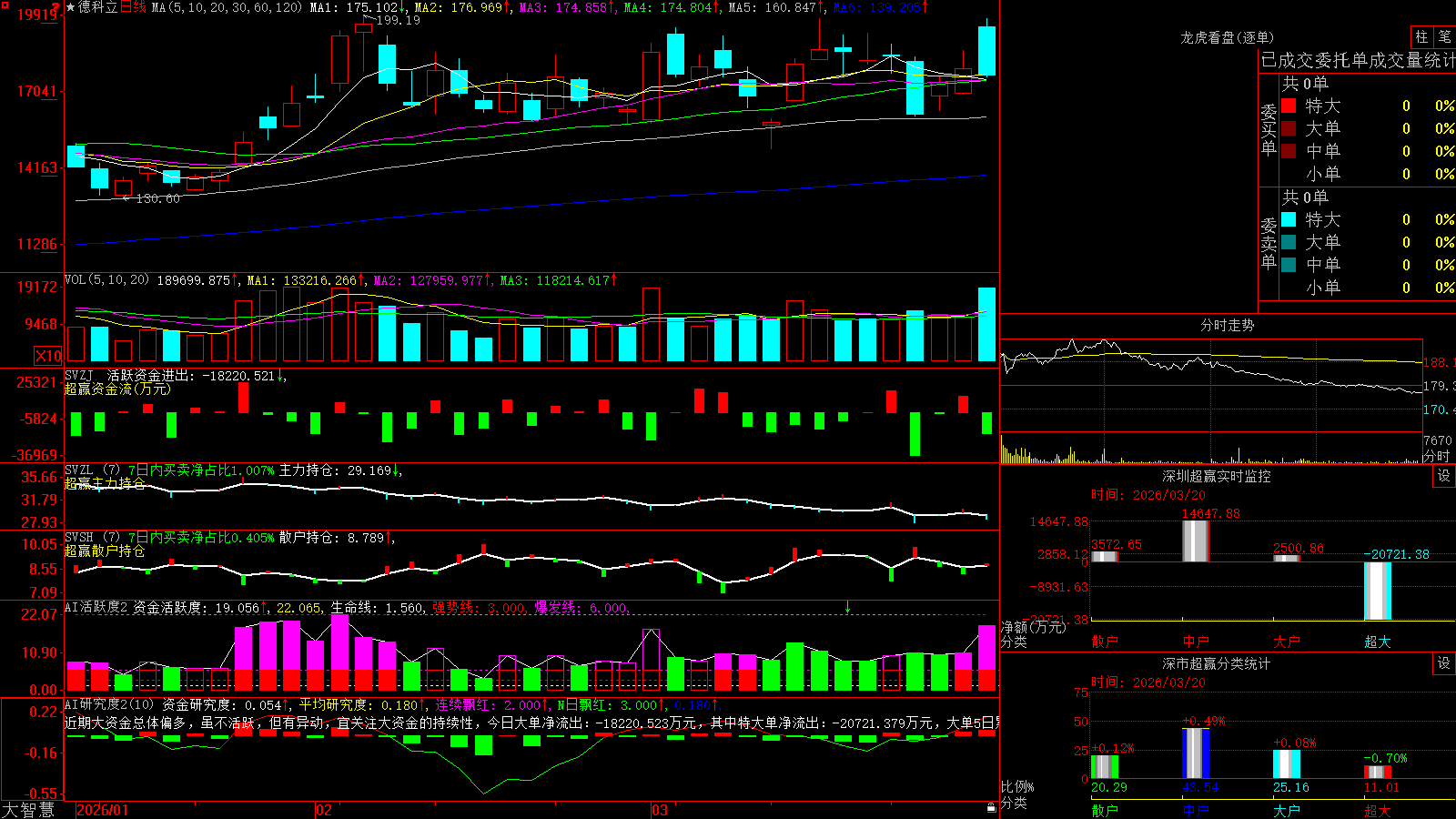Click the 大智慧 logo text
The image size is (1456, 819).
28,809
